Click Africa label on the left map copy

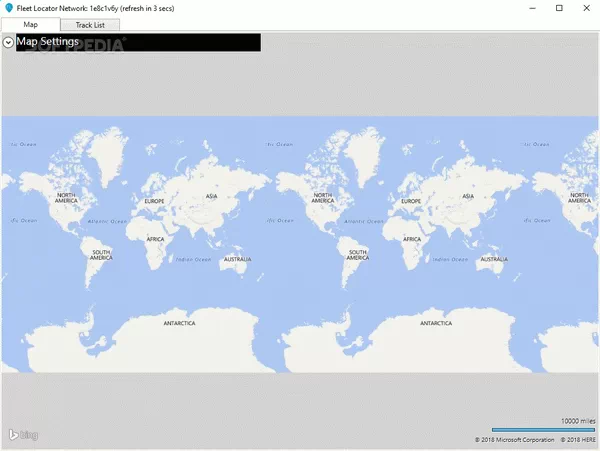pos(156,239)
